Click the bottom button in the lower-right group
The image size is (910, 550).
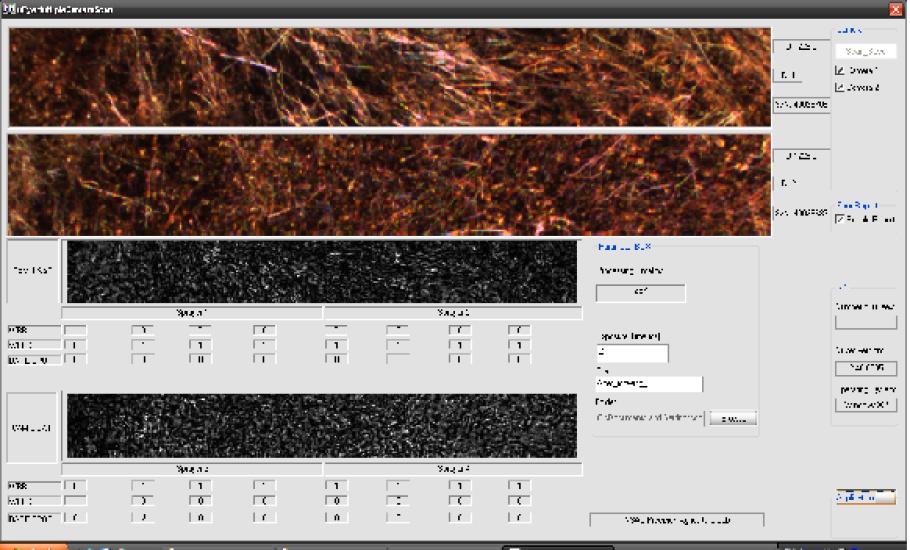[x=865, y=405]
